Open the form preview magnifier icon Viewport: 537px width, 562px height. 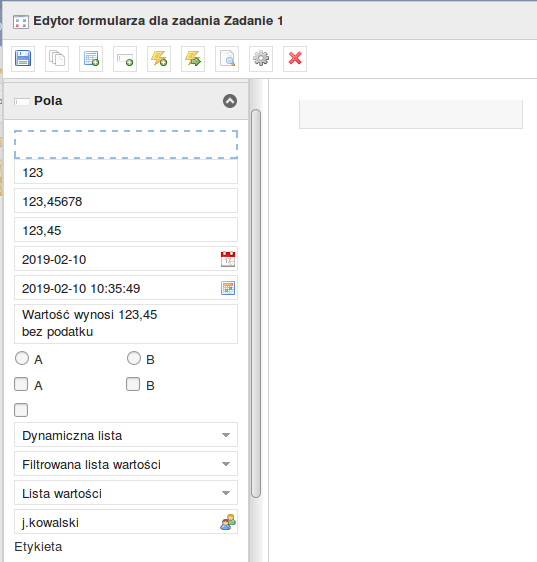coord(227,58)
